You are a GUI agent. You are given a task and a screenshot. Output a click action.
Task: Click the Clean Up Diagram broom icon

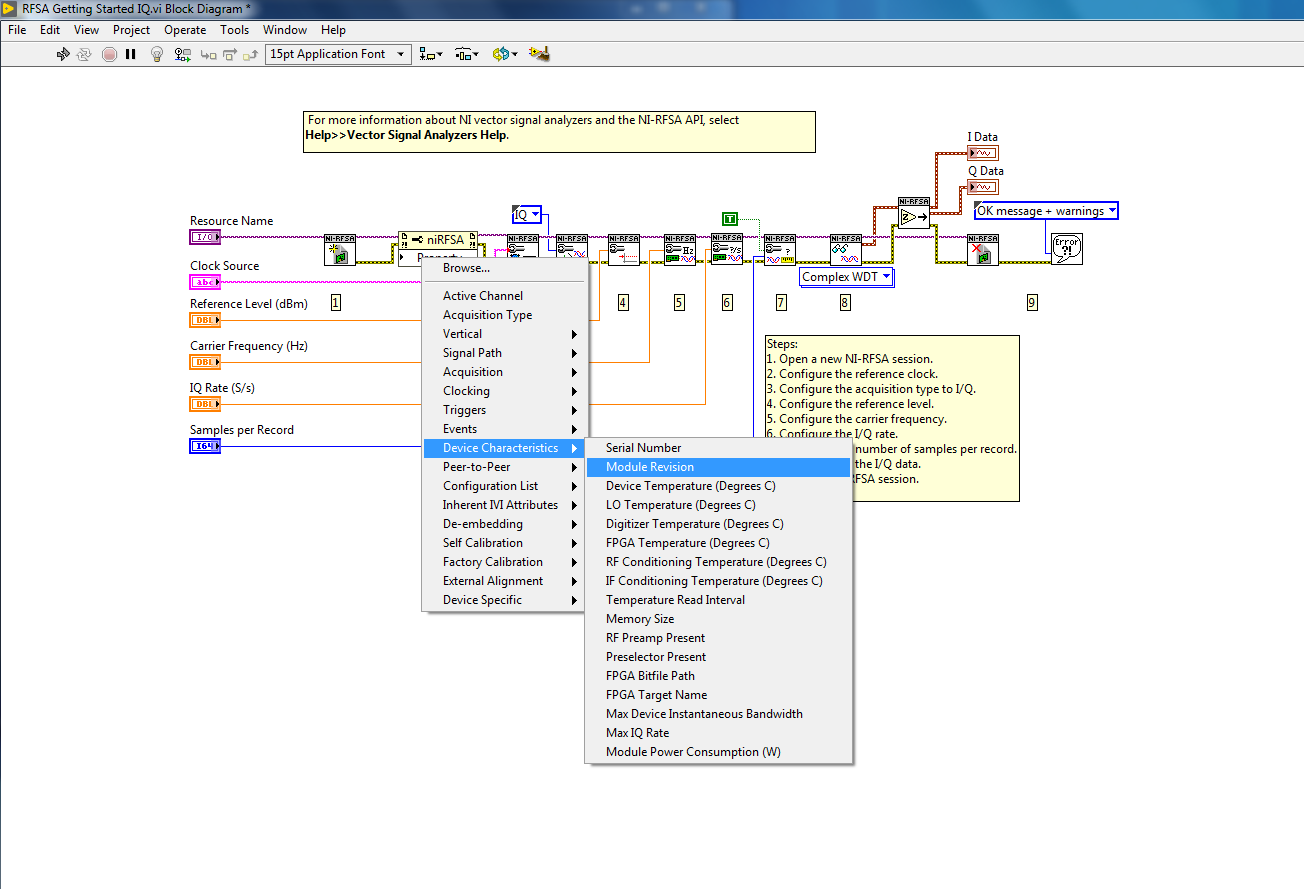[540, 54]
